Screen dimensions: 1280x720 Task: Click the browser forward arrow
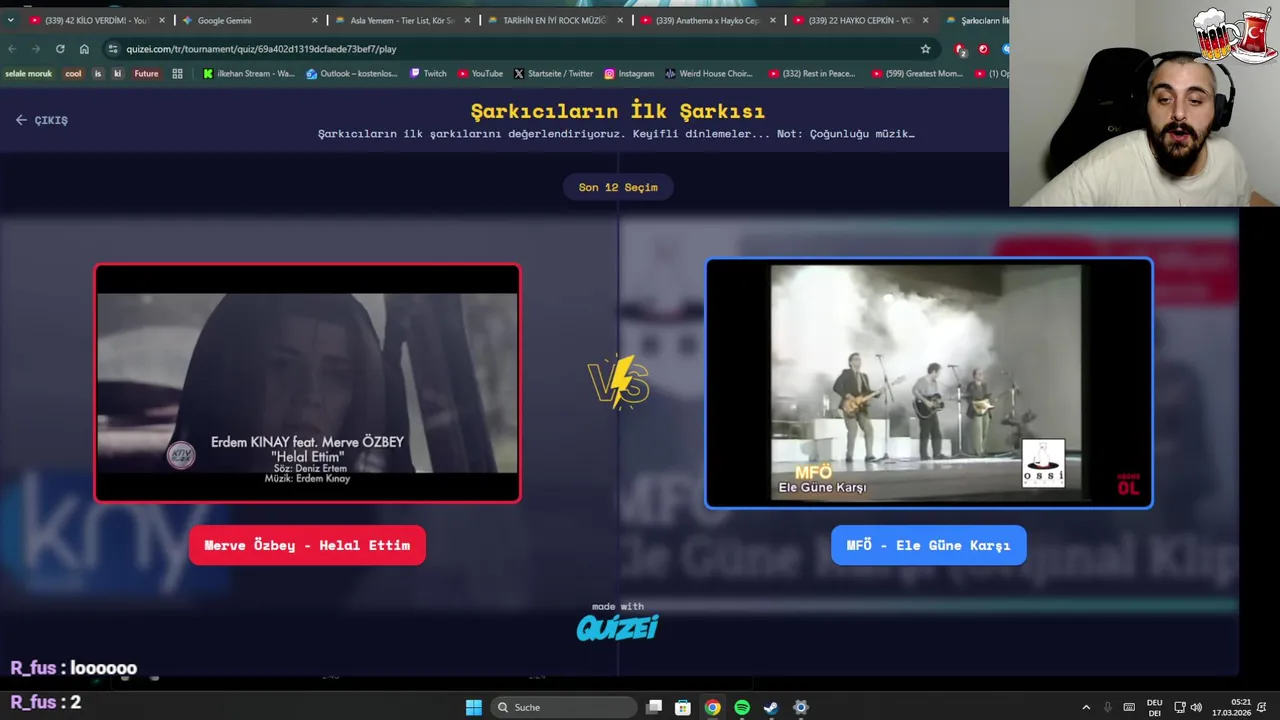[x=36, y=49]
